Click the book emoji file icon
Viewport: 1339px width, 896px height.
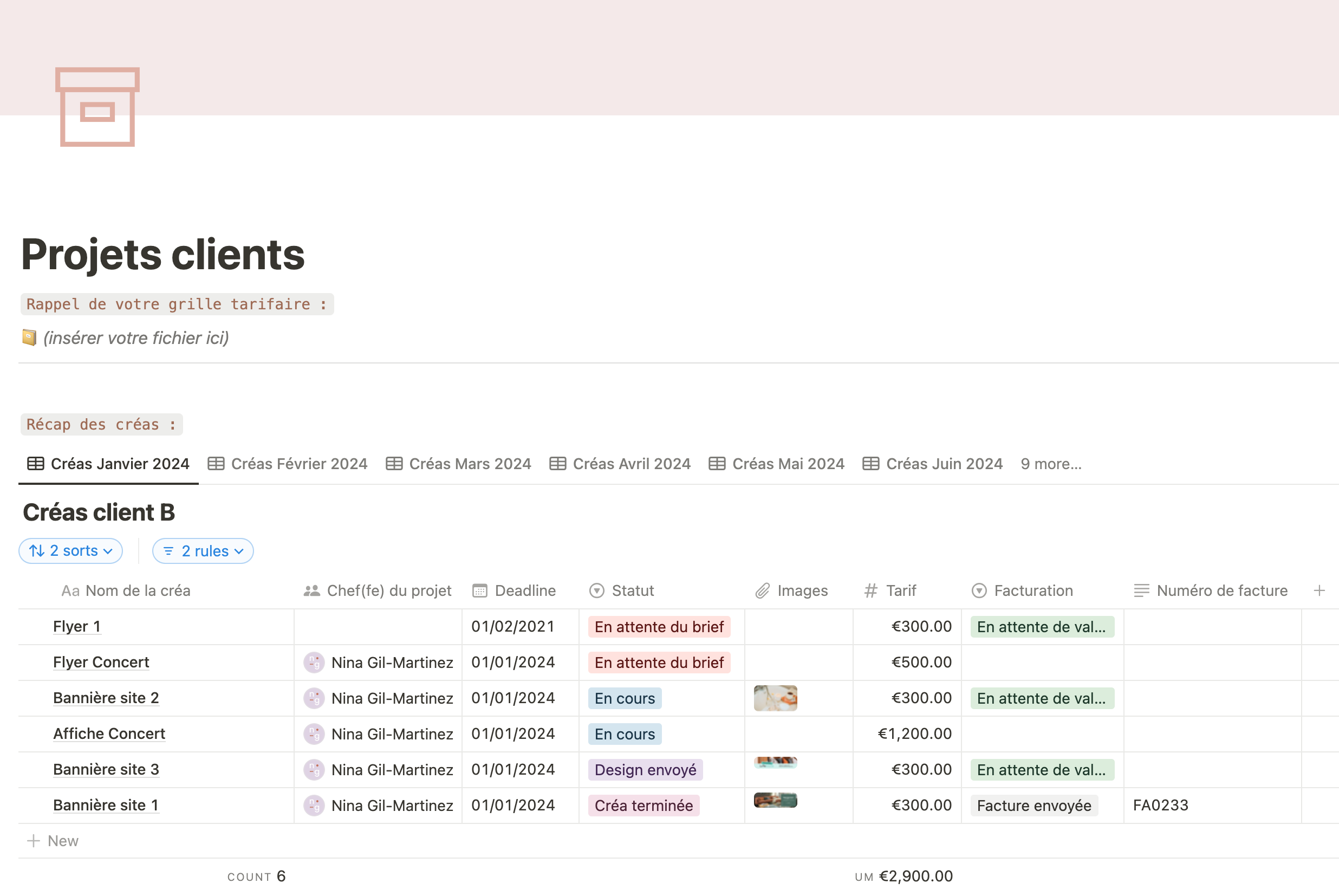point(29,337)
